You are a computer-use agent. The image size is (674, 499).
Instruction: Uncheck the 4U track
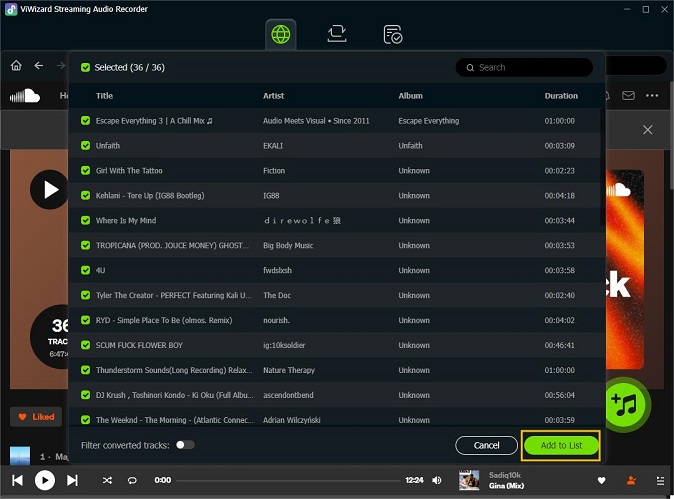tap(86, 270)
